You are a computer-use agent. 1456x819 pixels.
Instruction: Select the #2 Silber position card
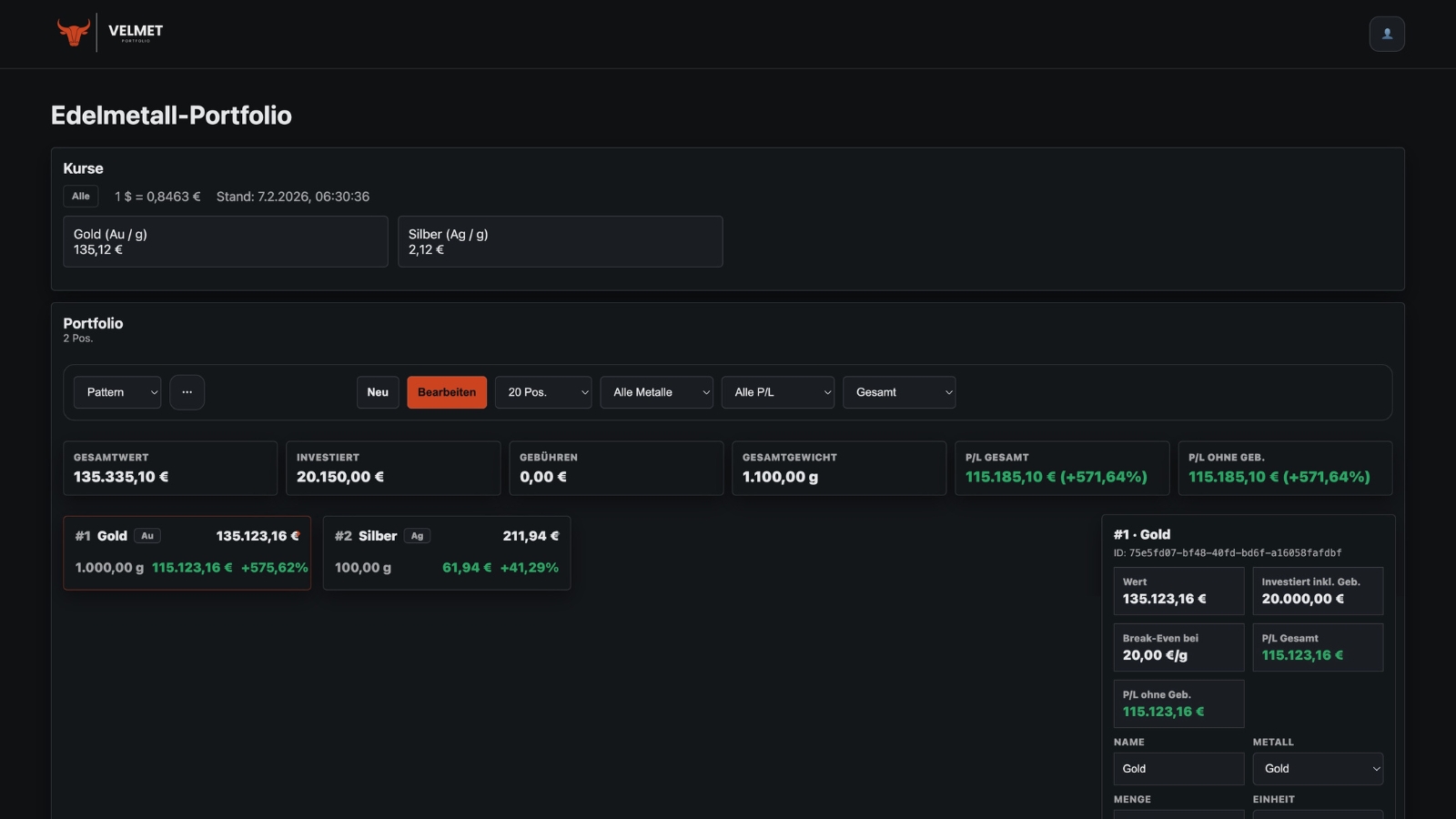pos(446,553)
